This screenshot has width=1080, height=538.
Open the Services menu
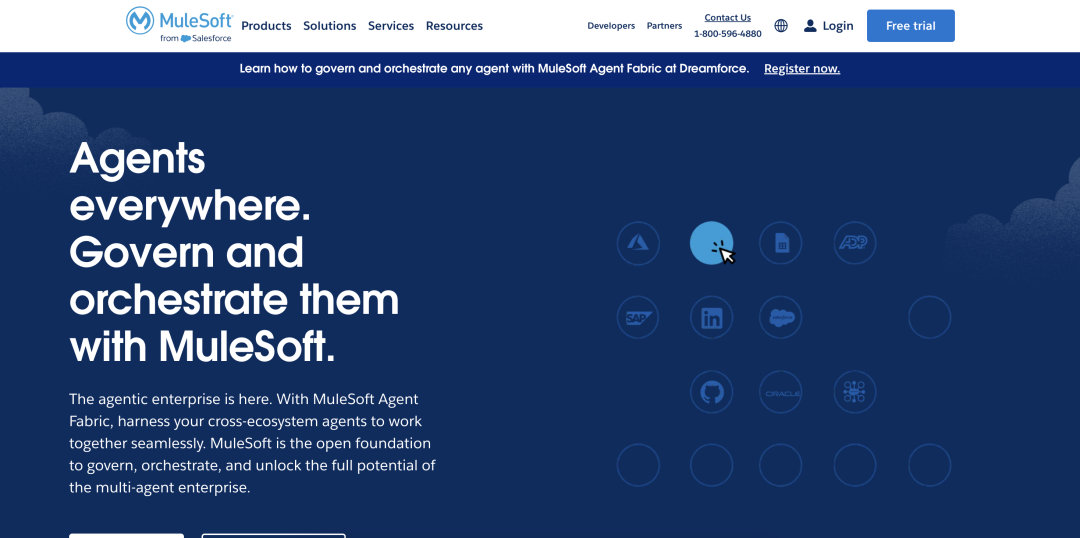[x=391, y=26]
